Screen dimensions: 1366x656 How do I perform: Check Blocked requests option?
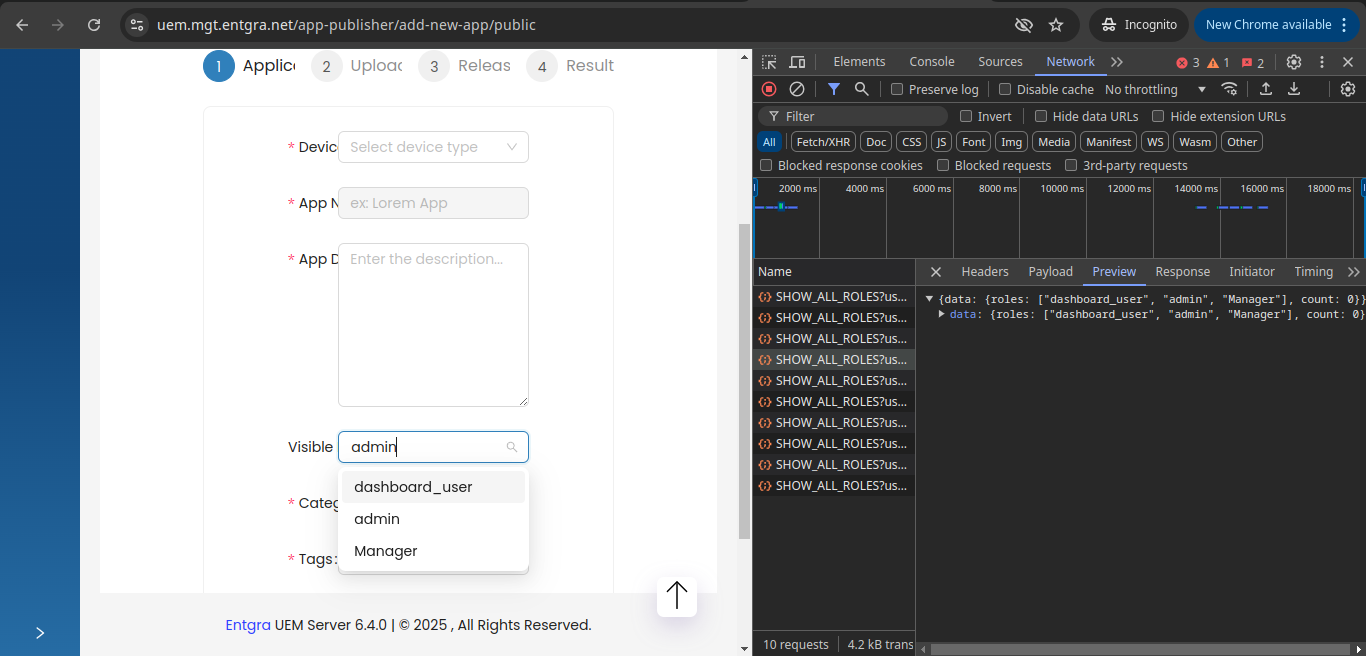943,165
